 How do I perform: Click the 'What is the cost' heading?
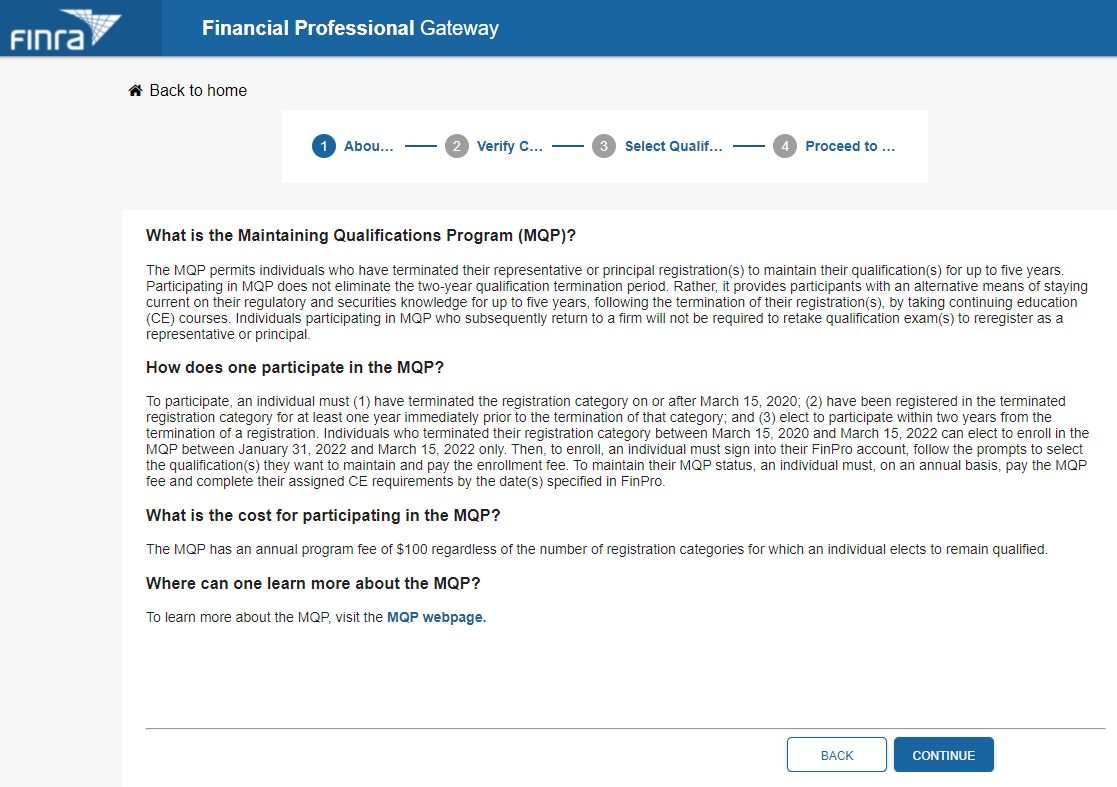coord(323,515)
